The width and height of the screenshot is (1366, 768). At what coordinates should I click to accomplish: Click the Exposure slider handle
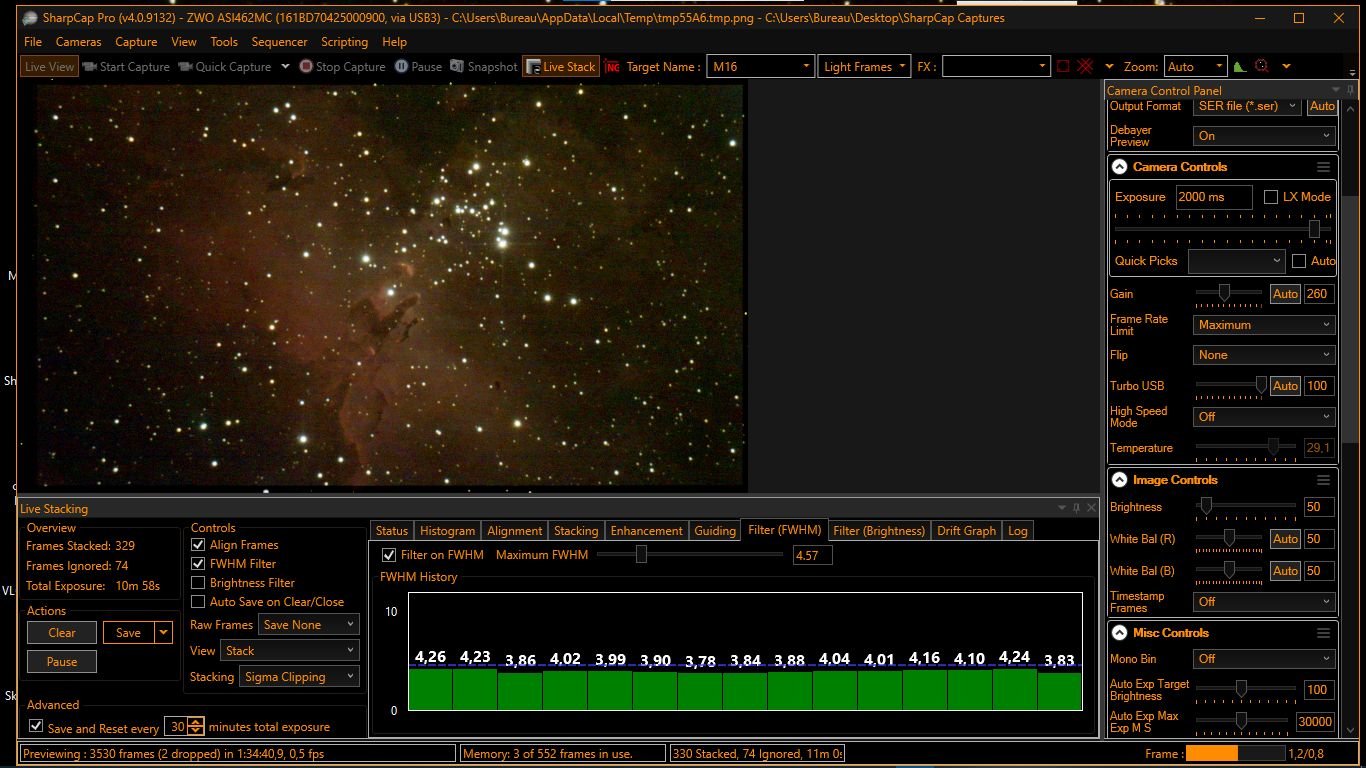click(1314, 229)
